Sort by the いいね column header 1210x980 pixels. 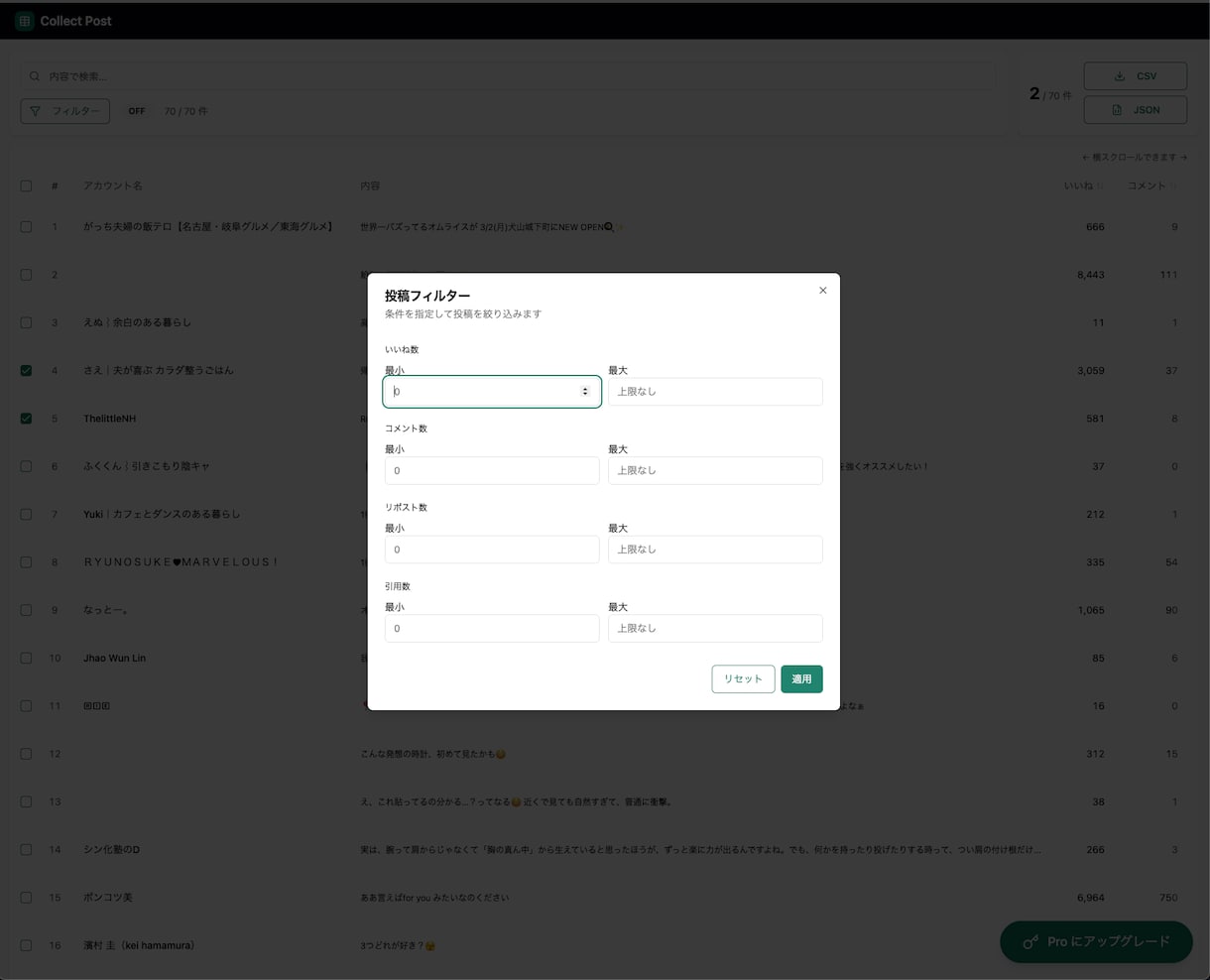coord(1084,185)
